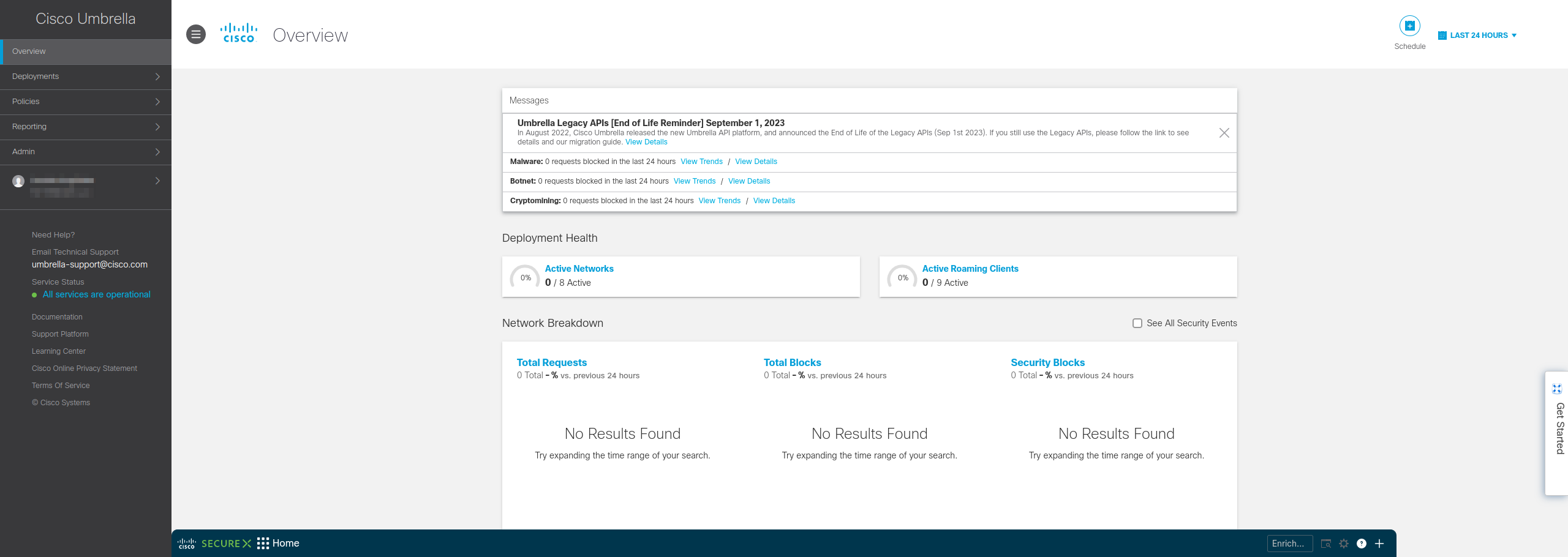Open the Schedule report icon

(1409, 26)
